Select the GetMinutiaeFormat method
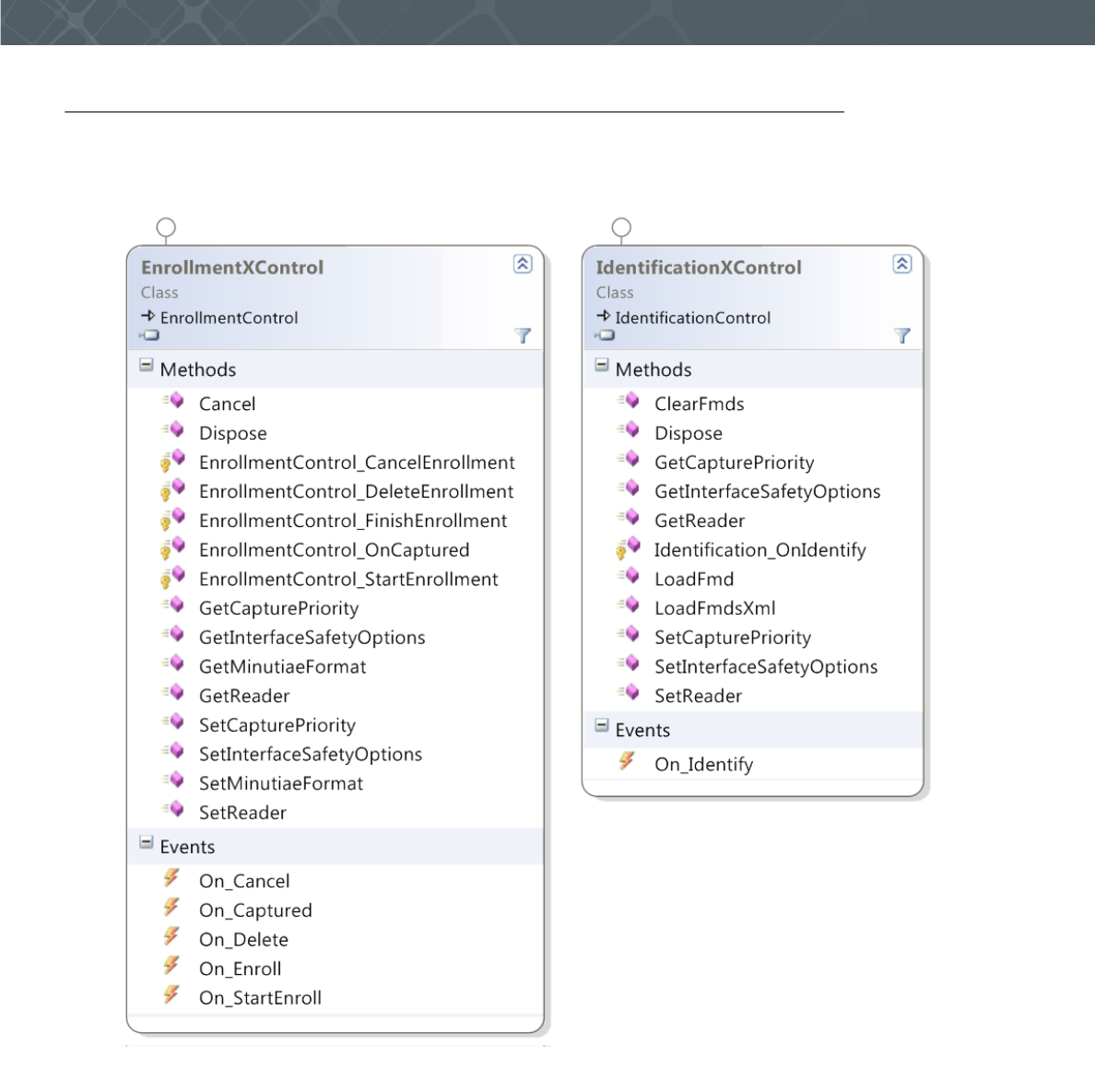 [x=282, y=666]
